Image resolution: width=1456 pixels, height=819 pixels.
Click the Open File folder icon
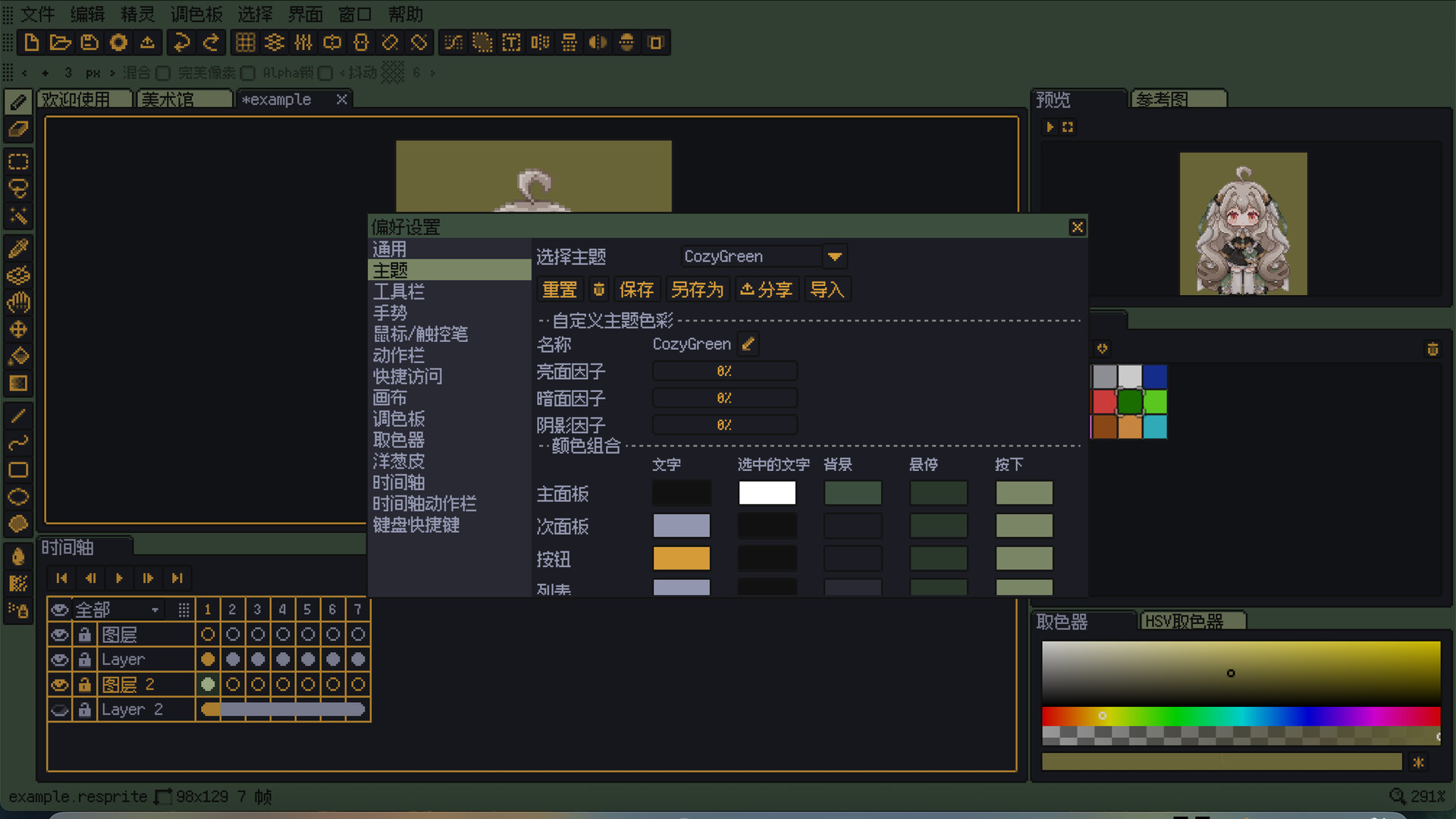[x=60, y=42]
